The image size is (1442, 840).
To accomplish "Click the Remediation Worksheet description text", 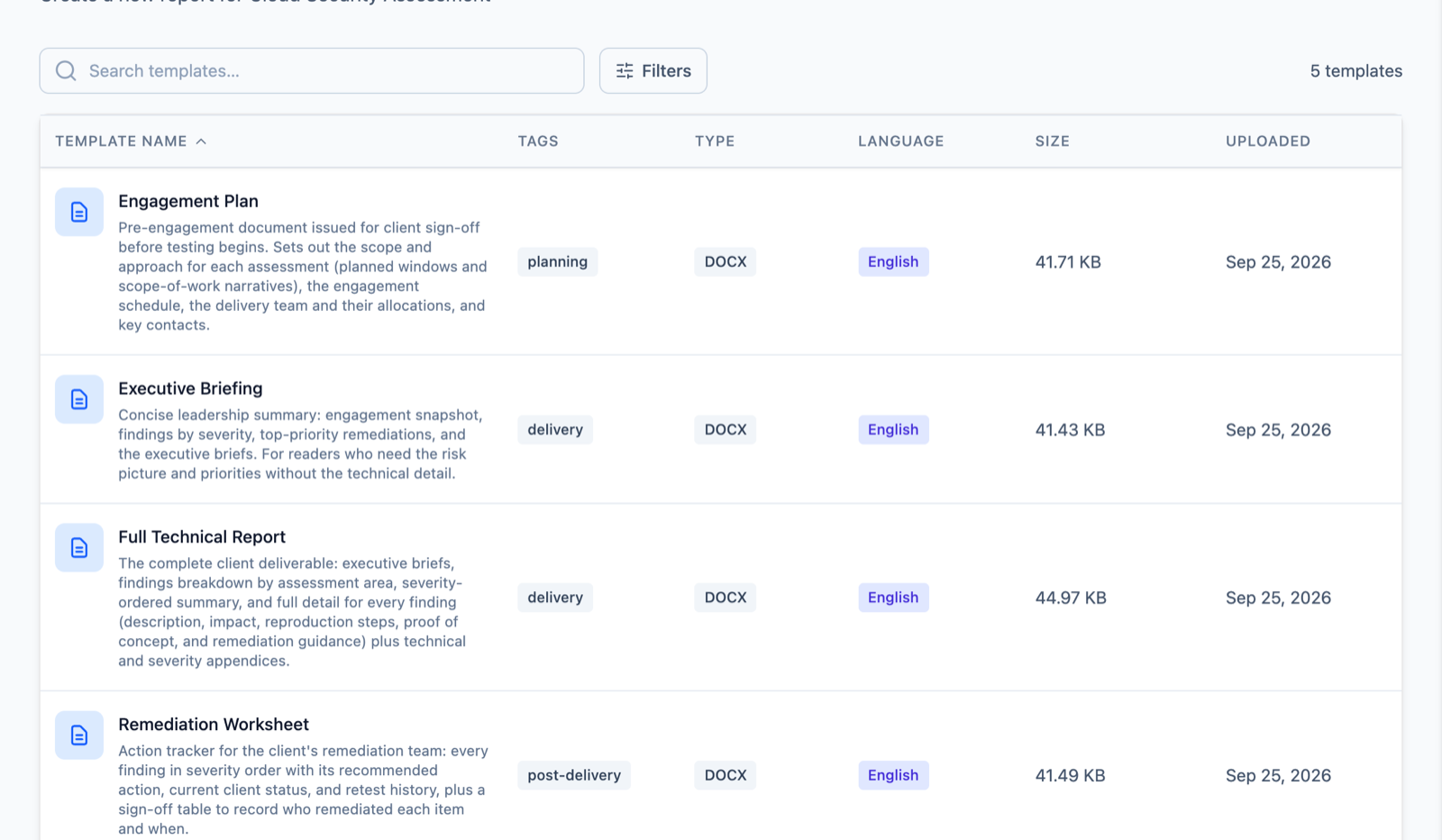I will [x=304, y=789].
